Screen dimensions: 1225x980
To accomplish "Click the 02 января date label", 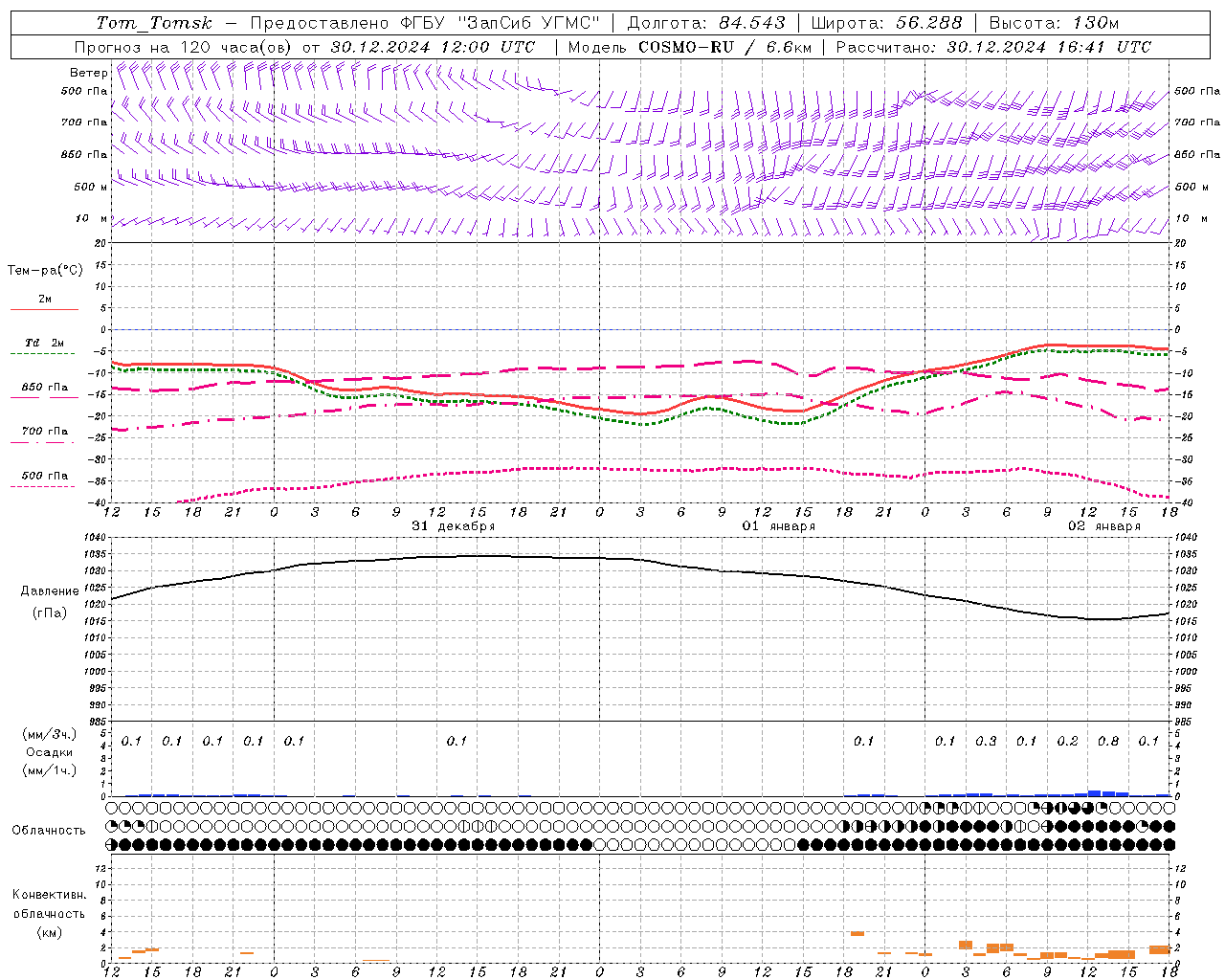I will [1104, 526].
